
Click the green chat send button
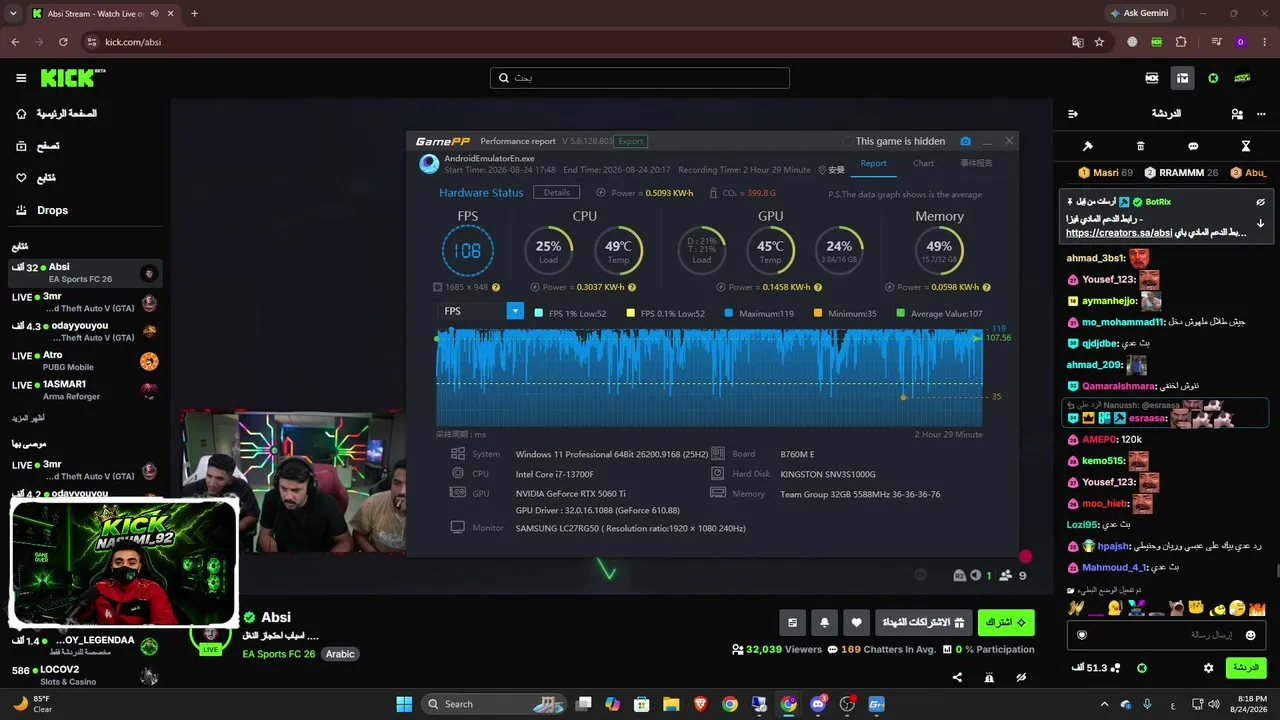tap(1246, 667)
